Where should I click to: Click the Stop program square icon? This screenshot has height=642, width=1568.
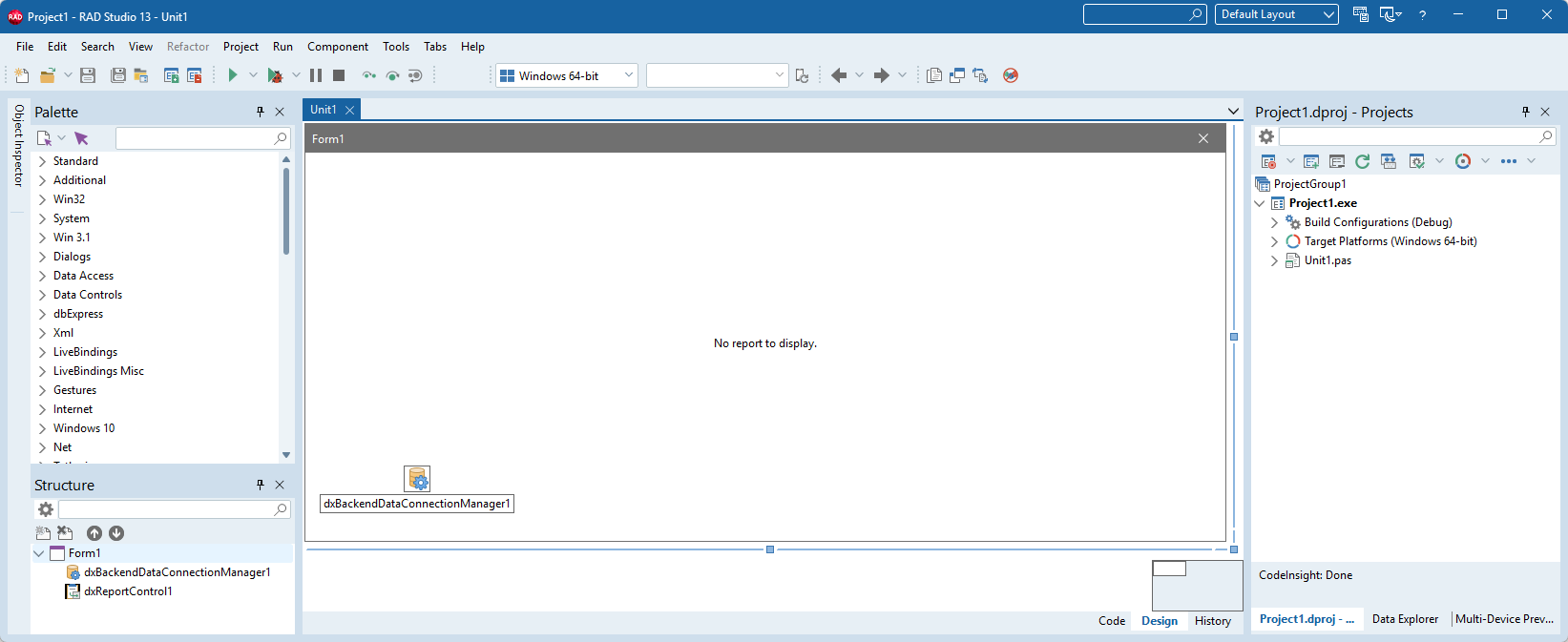coord(339,75)
